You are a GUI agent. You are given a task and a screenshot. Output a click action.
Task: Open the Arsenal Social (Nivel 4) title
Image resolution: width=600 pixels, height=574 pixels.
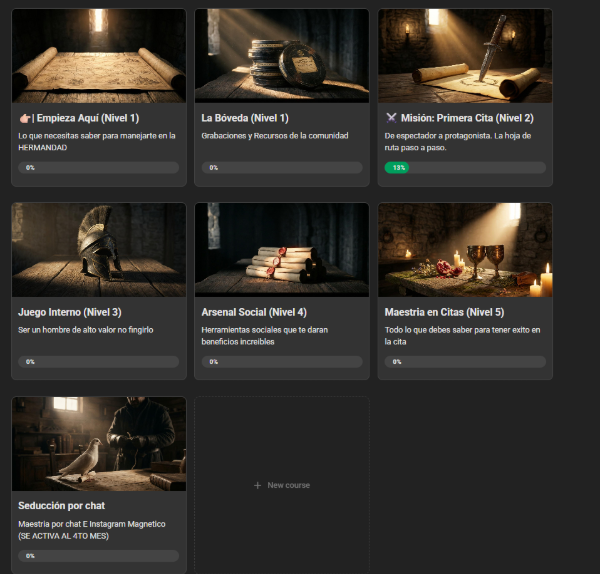click(x=254, y=312)
